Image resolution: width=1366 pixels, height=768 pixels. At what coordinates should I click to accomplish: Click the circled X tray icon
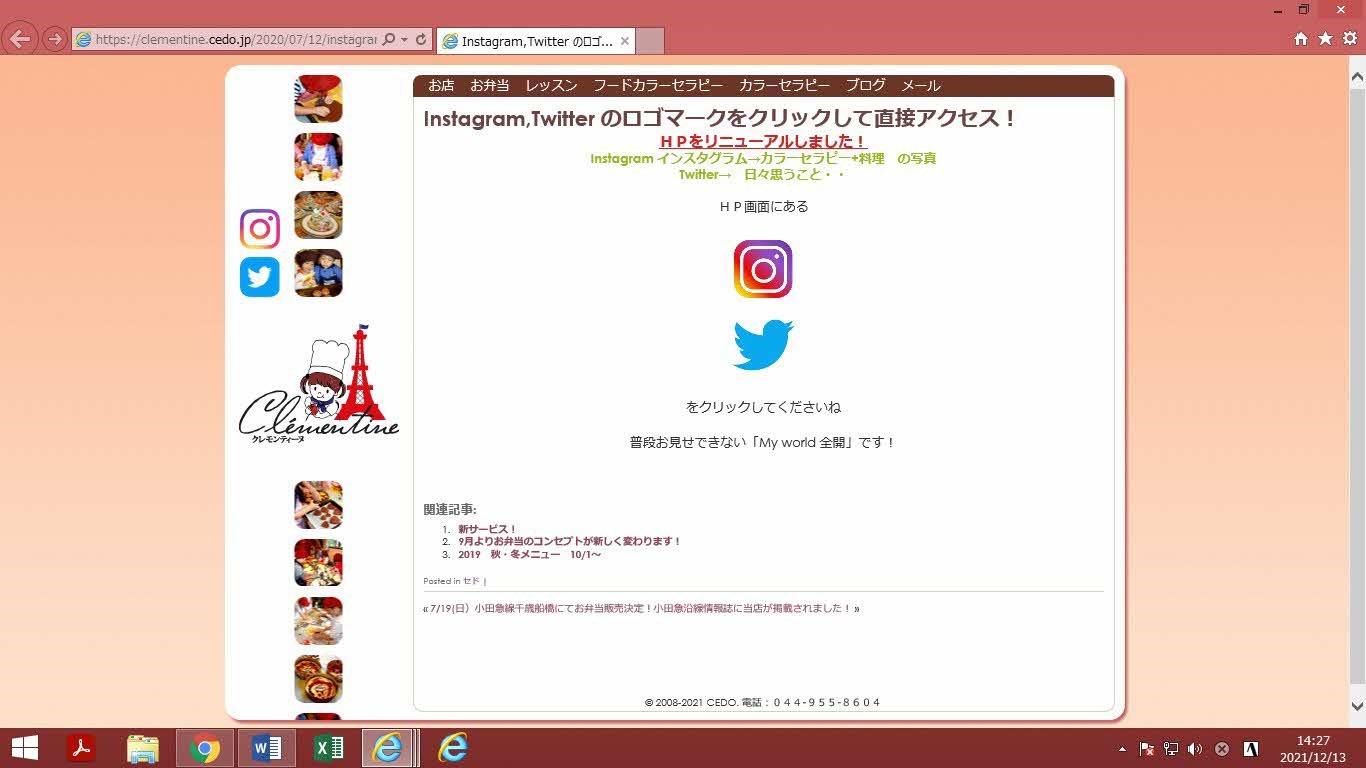tap(1222, 748)
